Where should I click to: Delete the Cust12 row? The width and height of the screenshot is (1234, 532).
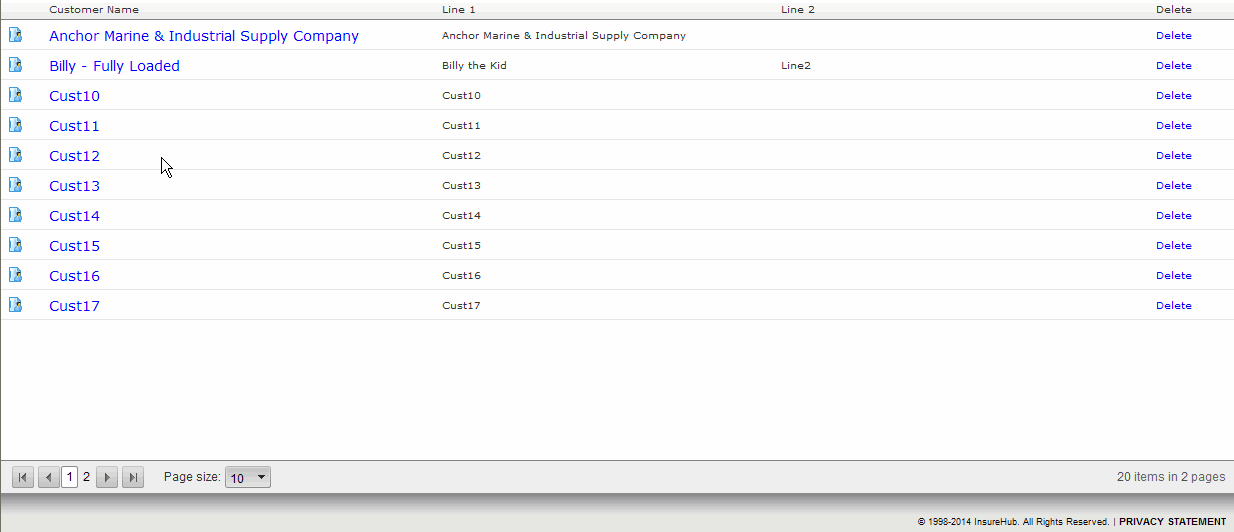(x=1174, y=155)
